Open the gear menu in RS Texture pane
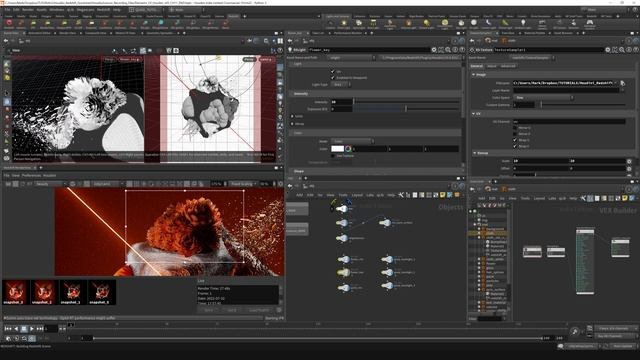This screenshot has width=640, height=360. tap(608, 50)
